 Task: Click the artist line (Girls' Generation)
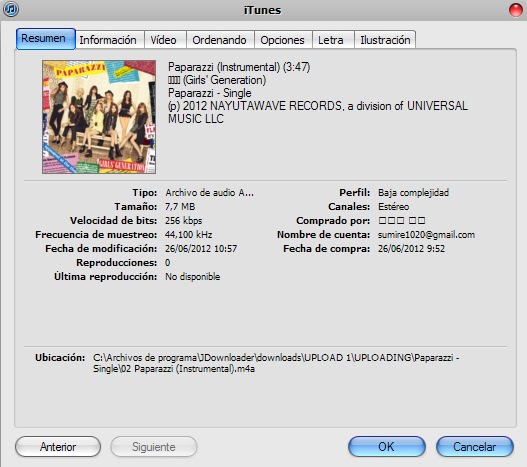click(x=217, y=80)
